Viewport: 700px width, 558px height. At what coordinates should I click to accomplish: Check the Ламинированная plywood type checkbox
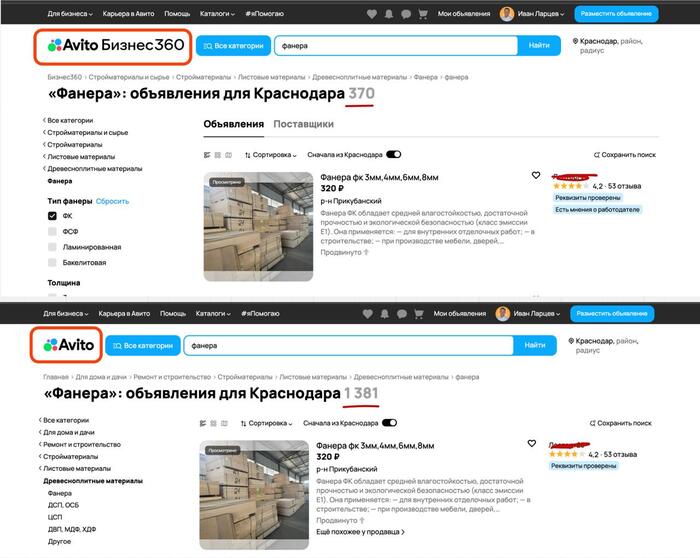(52, 247)
